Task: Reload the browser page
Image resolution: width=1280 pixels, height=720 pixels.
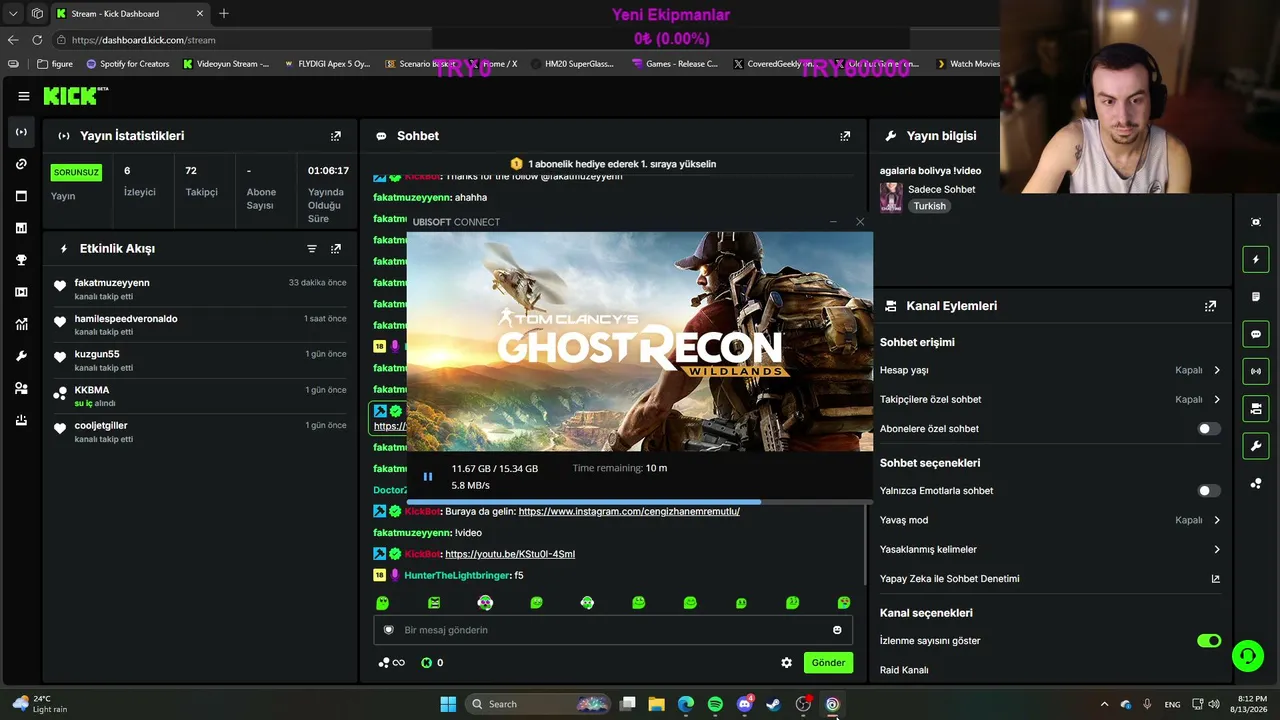Action: click(x=37, y=40)
